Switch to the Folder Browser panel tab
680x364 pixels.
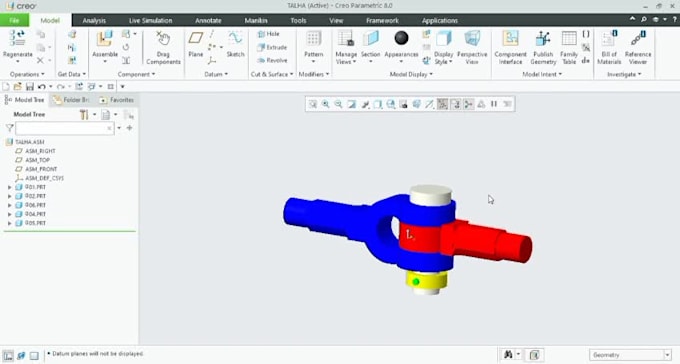pyautogui.click(x=72, y=100)
